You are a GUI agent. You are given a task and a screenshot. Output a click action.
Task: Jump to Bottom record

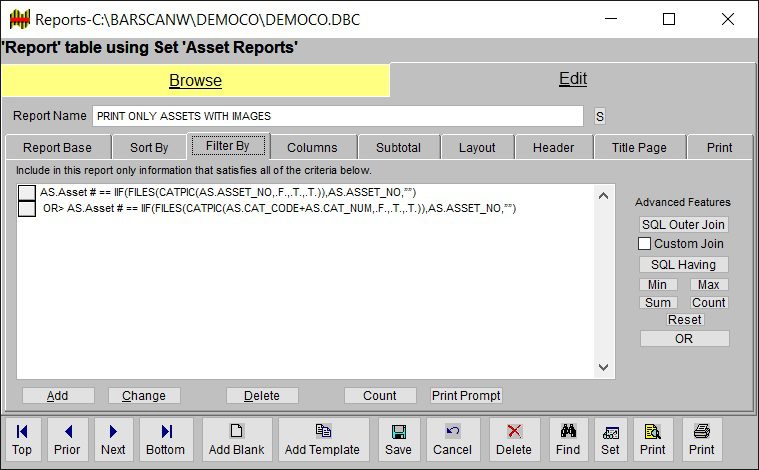point(166,440)
